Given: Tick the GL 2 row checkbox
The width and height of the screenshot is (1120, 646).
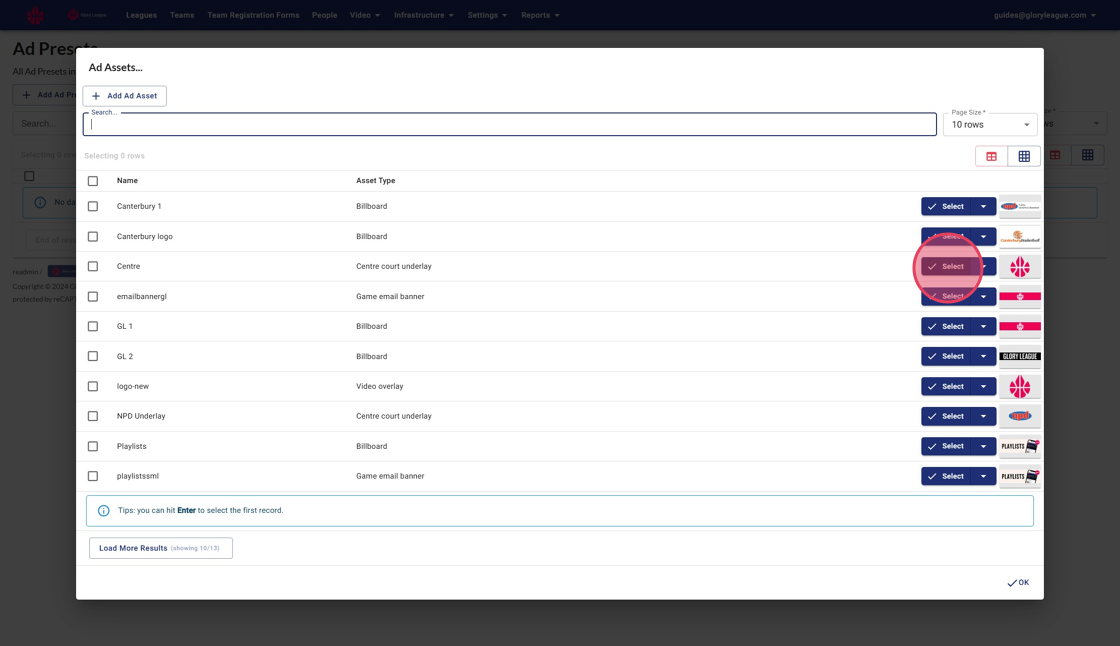Looking at the screenshot, I should 93,357.
